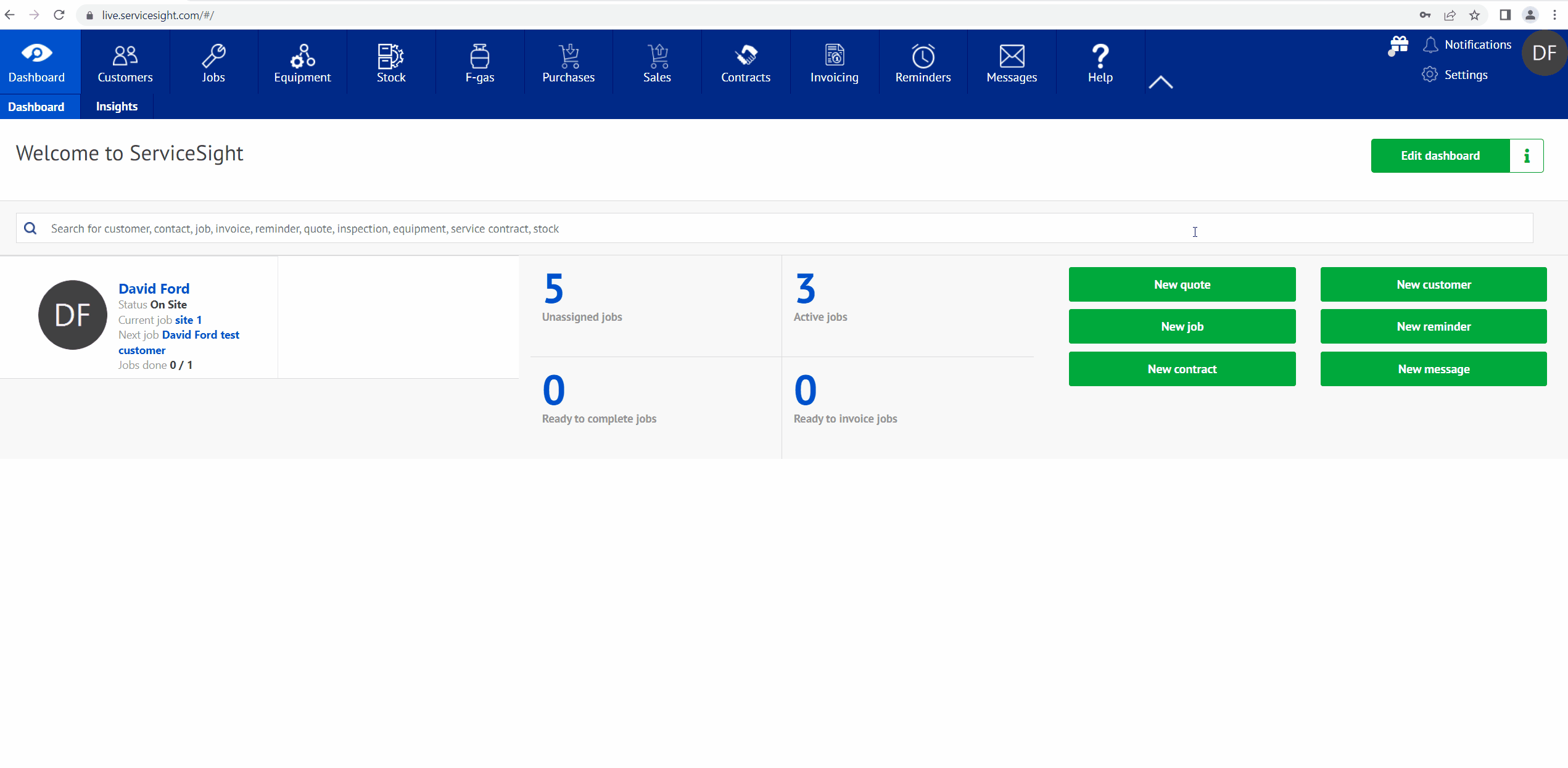This screenshot has height=768, width=1568.
Task: Open the browser share icon
Action: 1450,15
